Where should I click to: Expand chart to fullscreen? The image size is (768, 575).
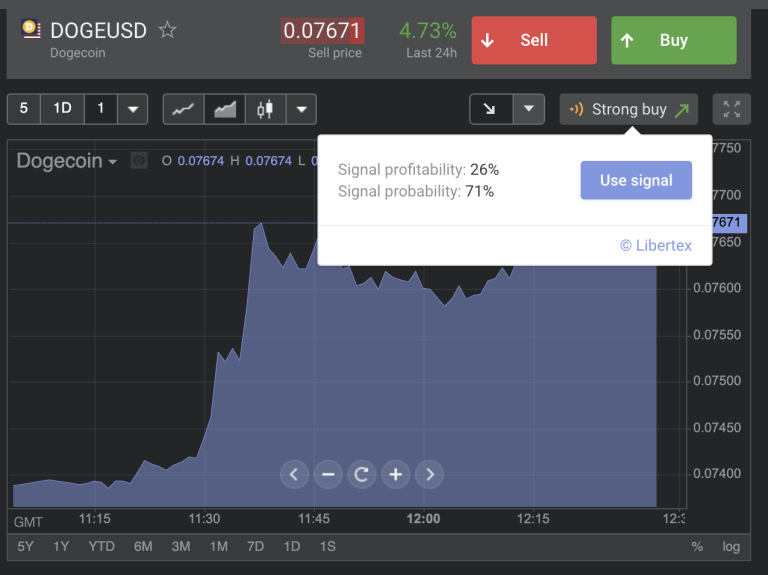[x=732, y=109]
